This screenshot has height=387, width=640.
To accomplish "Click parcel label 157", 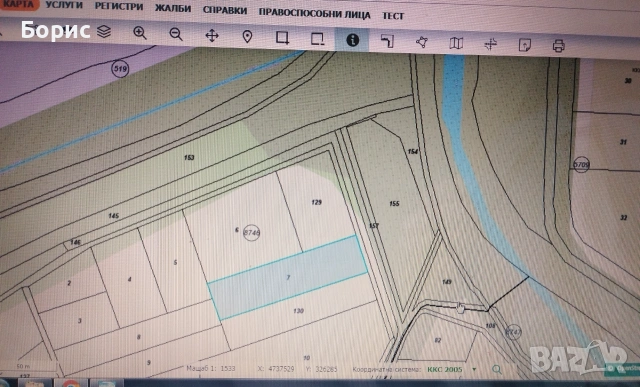I will click(374, 226).
